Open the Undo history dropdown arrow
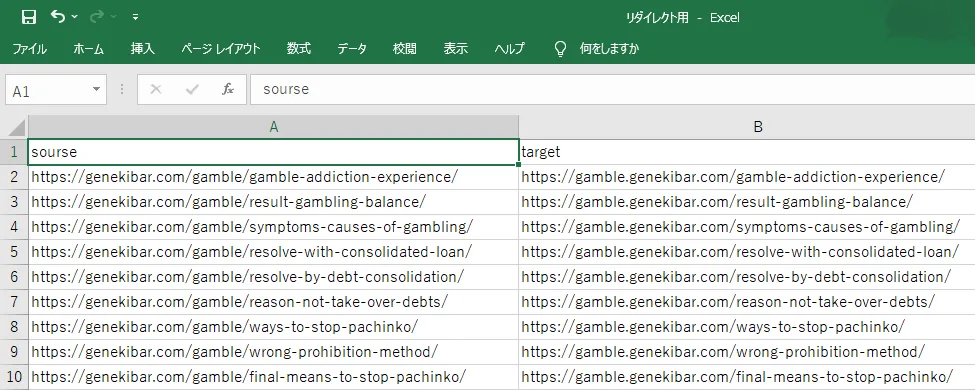Image resolution: width=975 pixels, height=390 pixels. point(75,17)
